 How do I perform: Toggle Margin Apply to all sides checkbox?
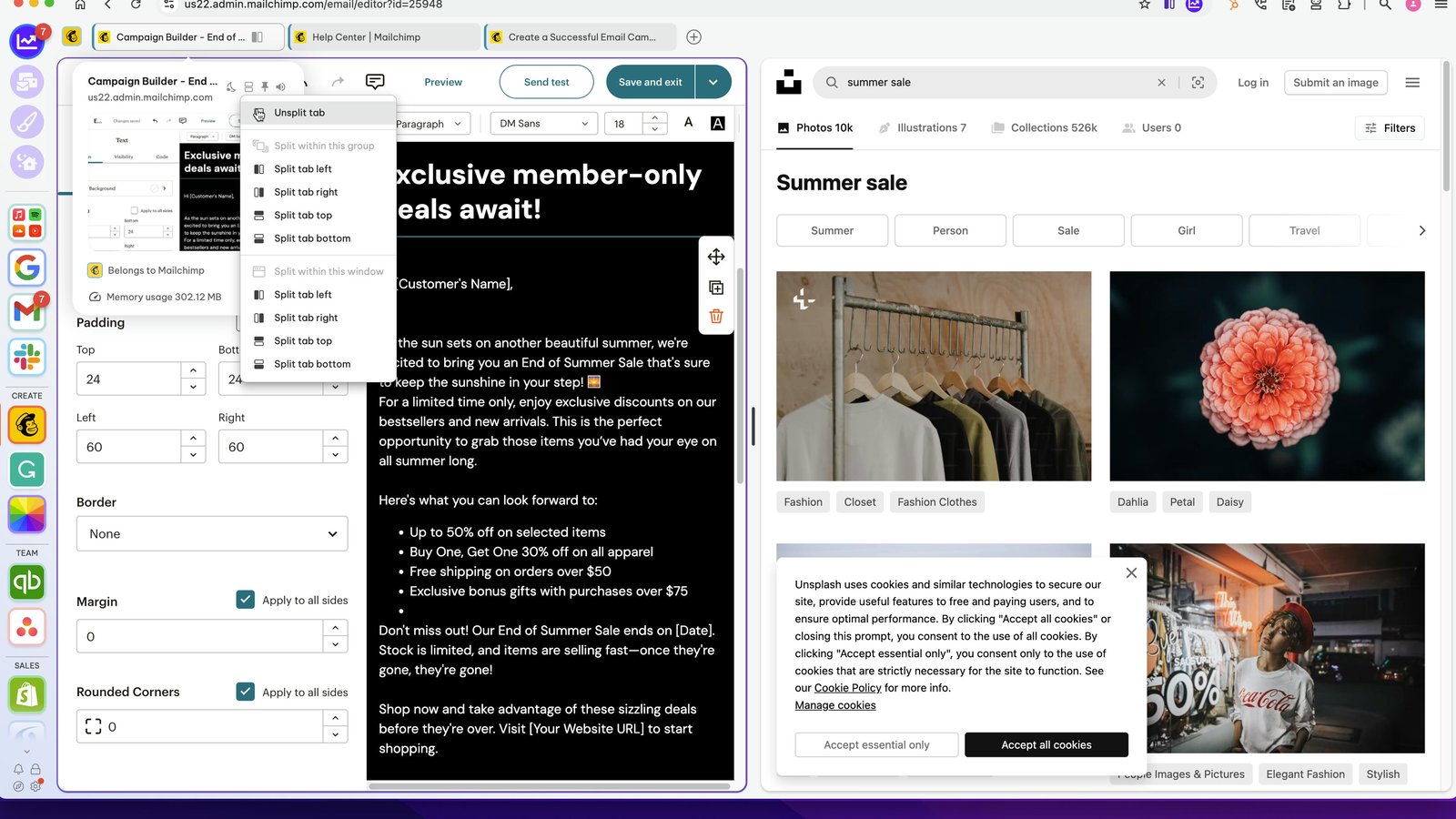[x=246, y=600]
